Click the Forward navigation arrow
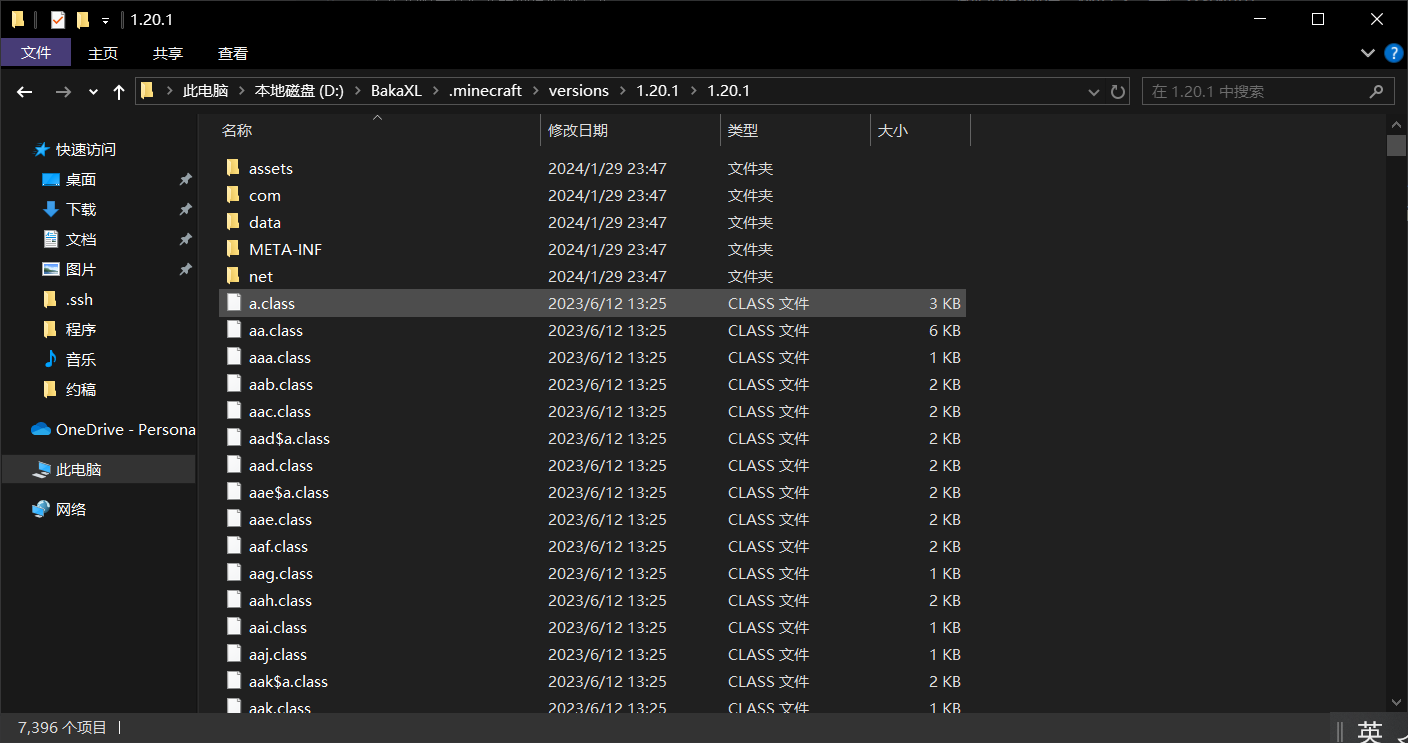The image size is (1408, 743). 63,91
